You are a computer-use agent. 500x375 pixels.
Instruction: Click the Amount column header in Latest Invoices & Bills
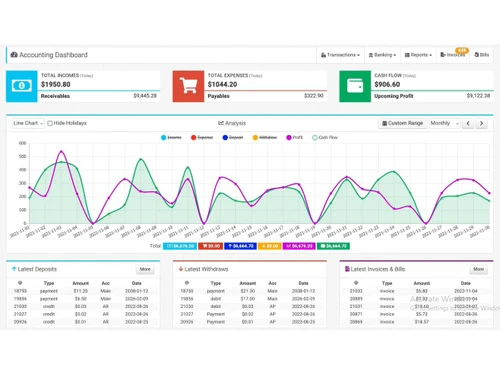pyautogui.click(x=422, y=283)
